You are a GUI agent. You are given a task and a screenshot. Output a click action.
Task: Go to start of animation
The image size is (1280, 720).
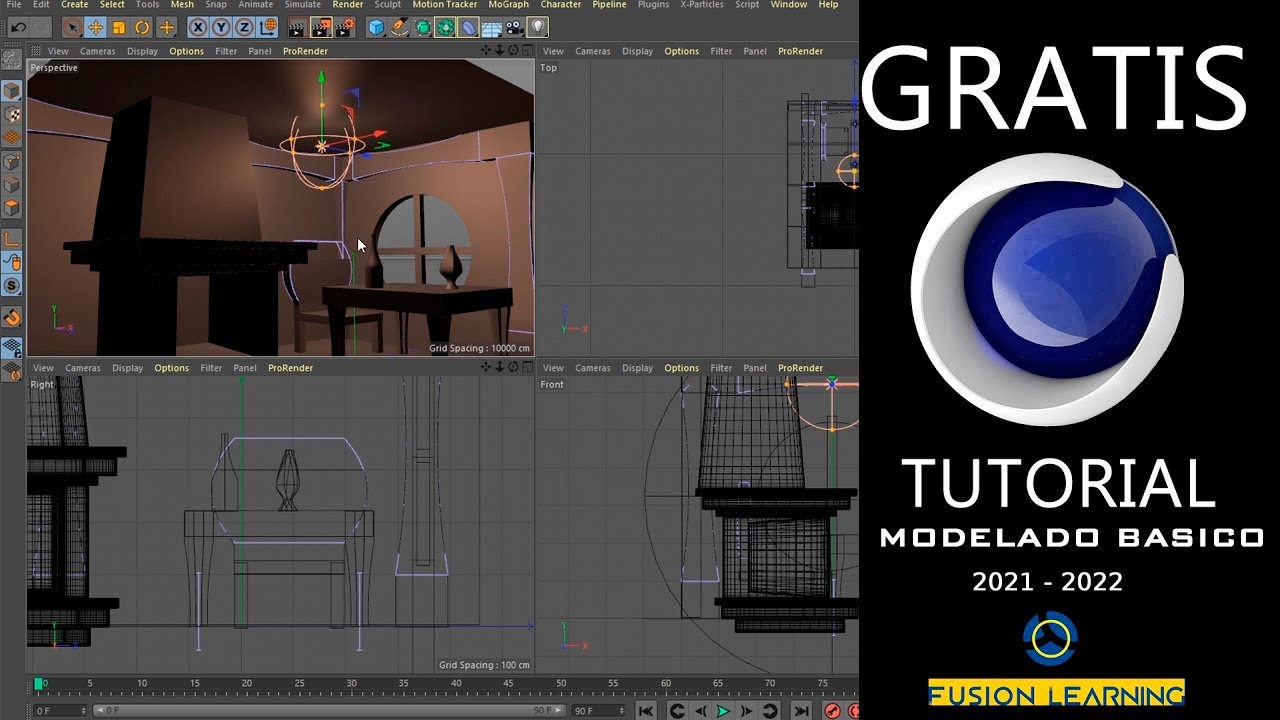coord(646,711)
